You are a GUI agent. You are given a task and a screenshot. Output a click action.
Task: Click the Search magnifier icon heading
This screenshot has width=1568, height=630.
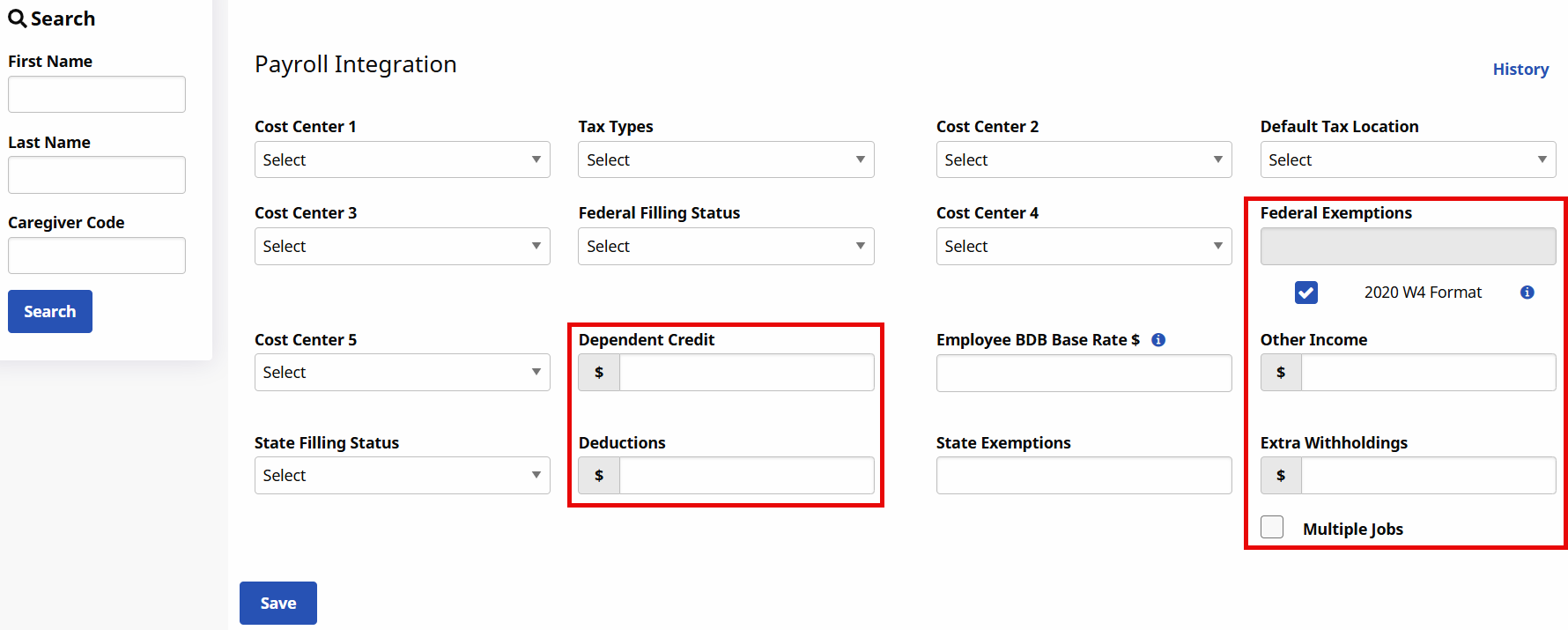click(17, 19)
